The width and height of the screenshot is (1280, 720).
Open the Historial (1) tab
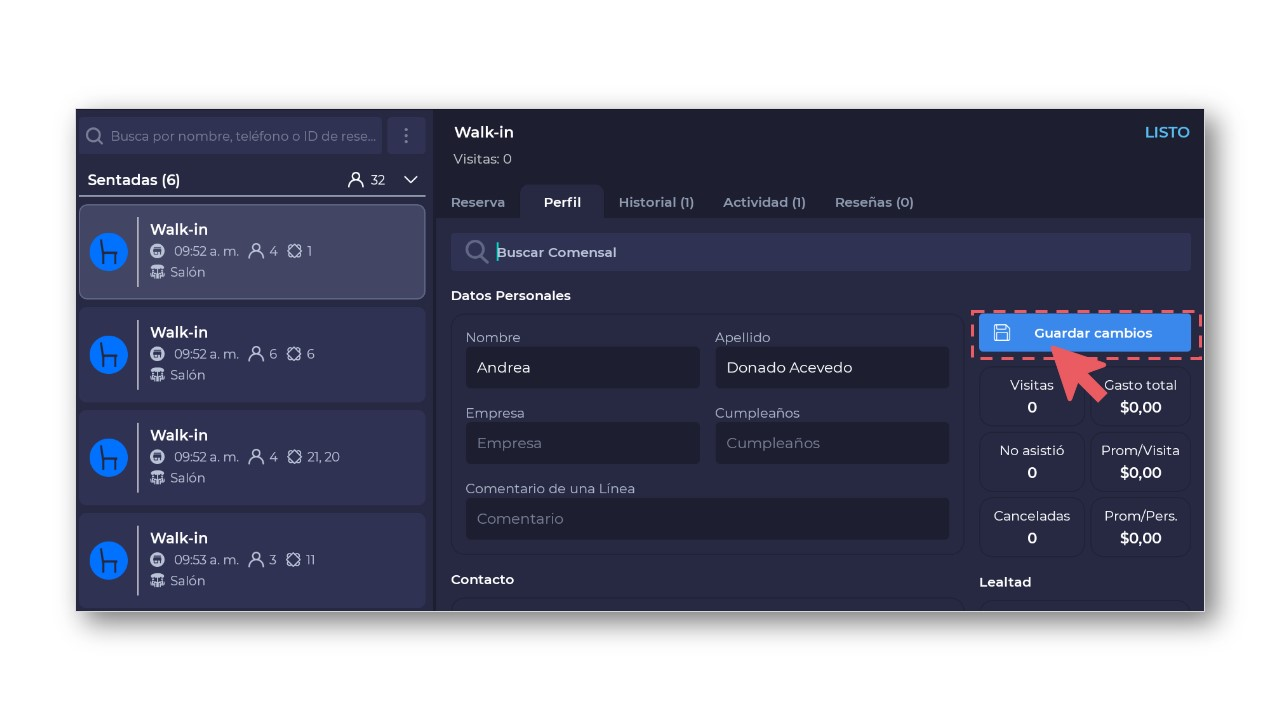coord(656,202)
